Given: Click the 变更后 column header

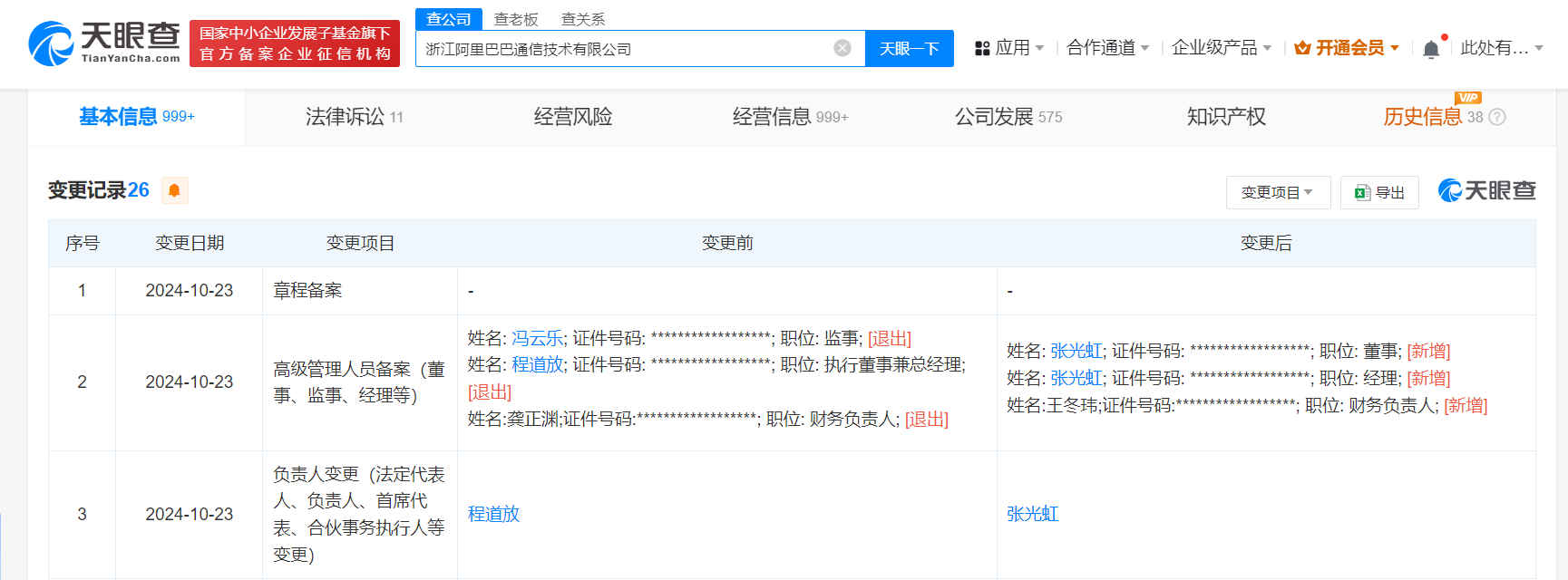Looking at the screenshot, I should coord(1266,243).
